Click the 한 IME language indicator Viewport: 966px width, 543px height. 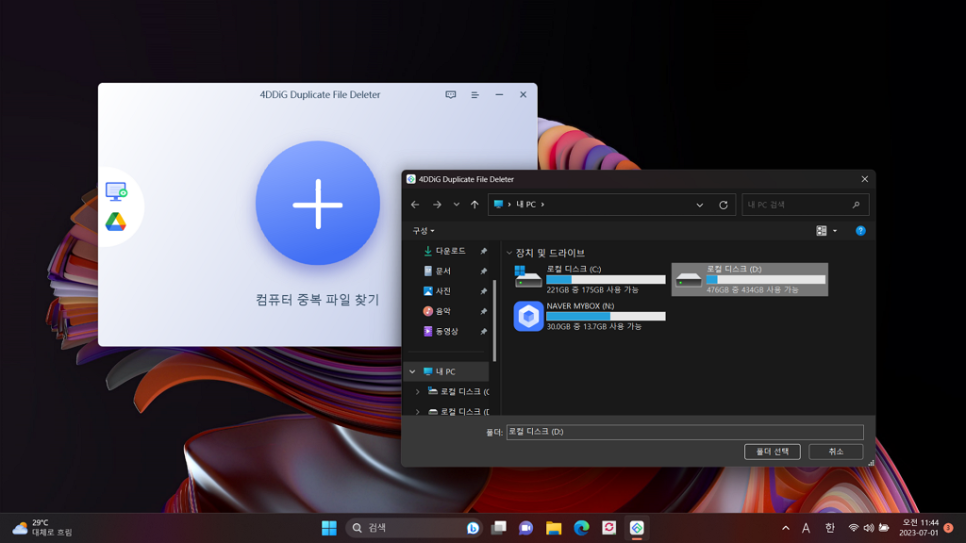(x=829, y=528)
